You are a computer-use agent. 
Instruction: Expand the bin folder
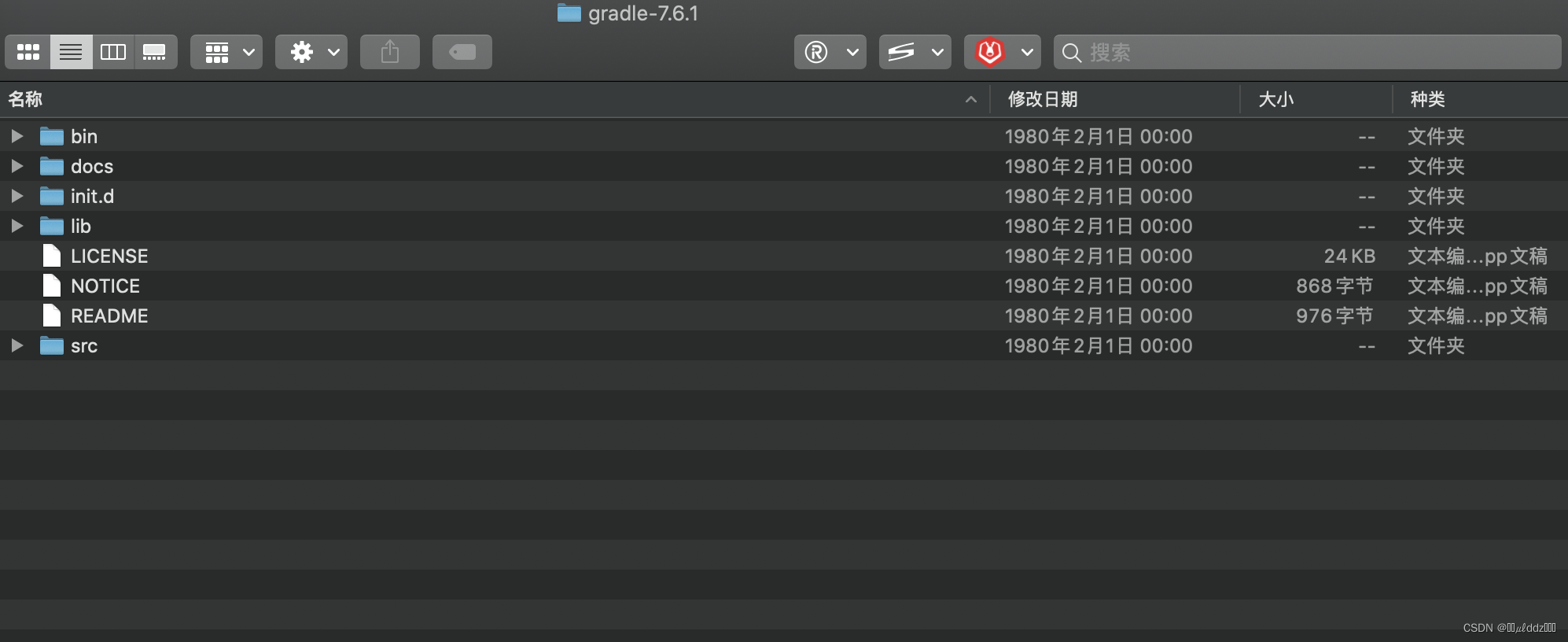[17, 136]
